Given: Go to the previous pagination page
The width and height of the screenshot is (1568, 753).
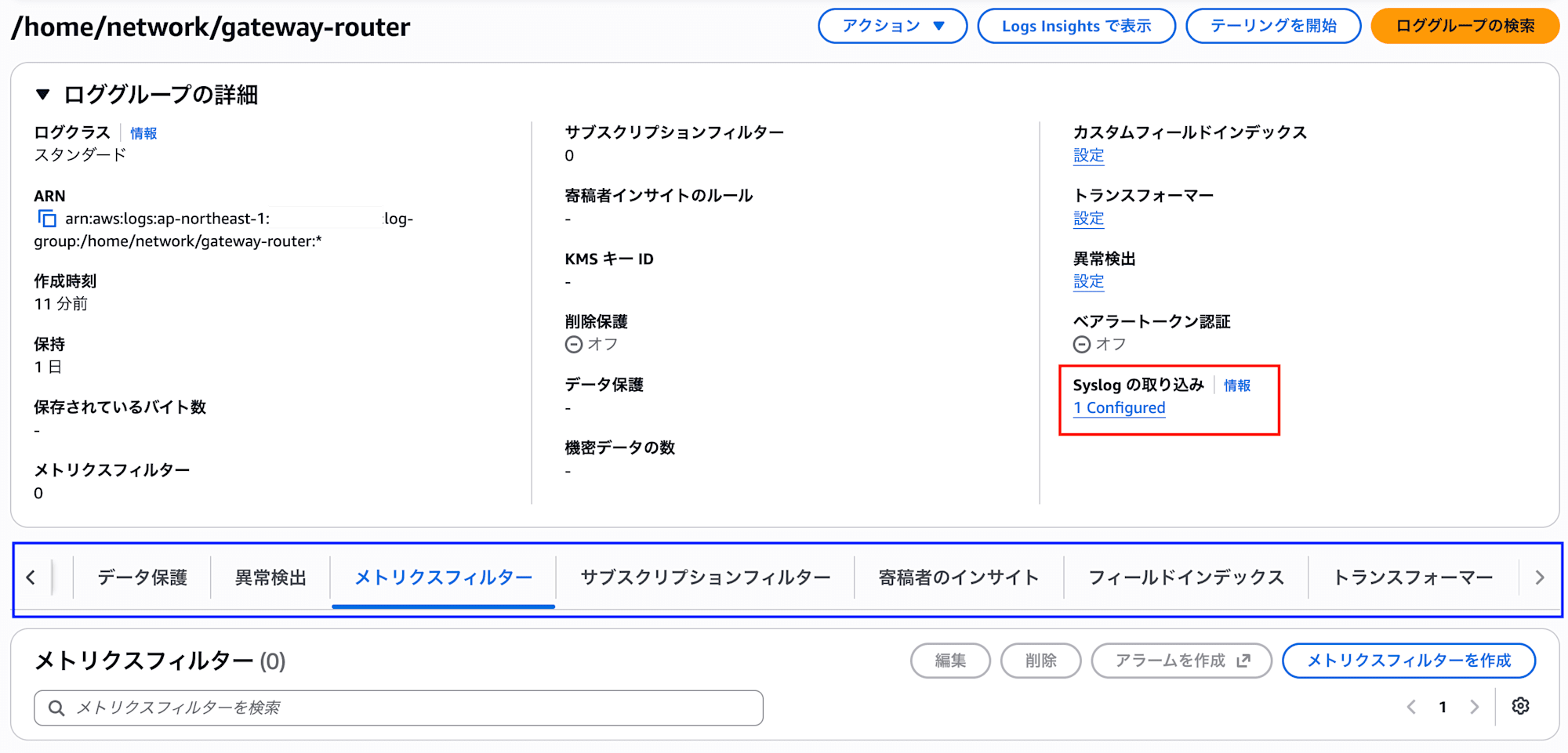Looking at the screenshot, I should (1411, 707).
